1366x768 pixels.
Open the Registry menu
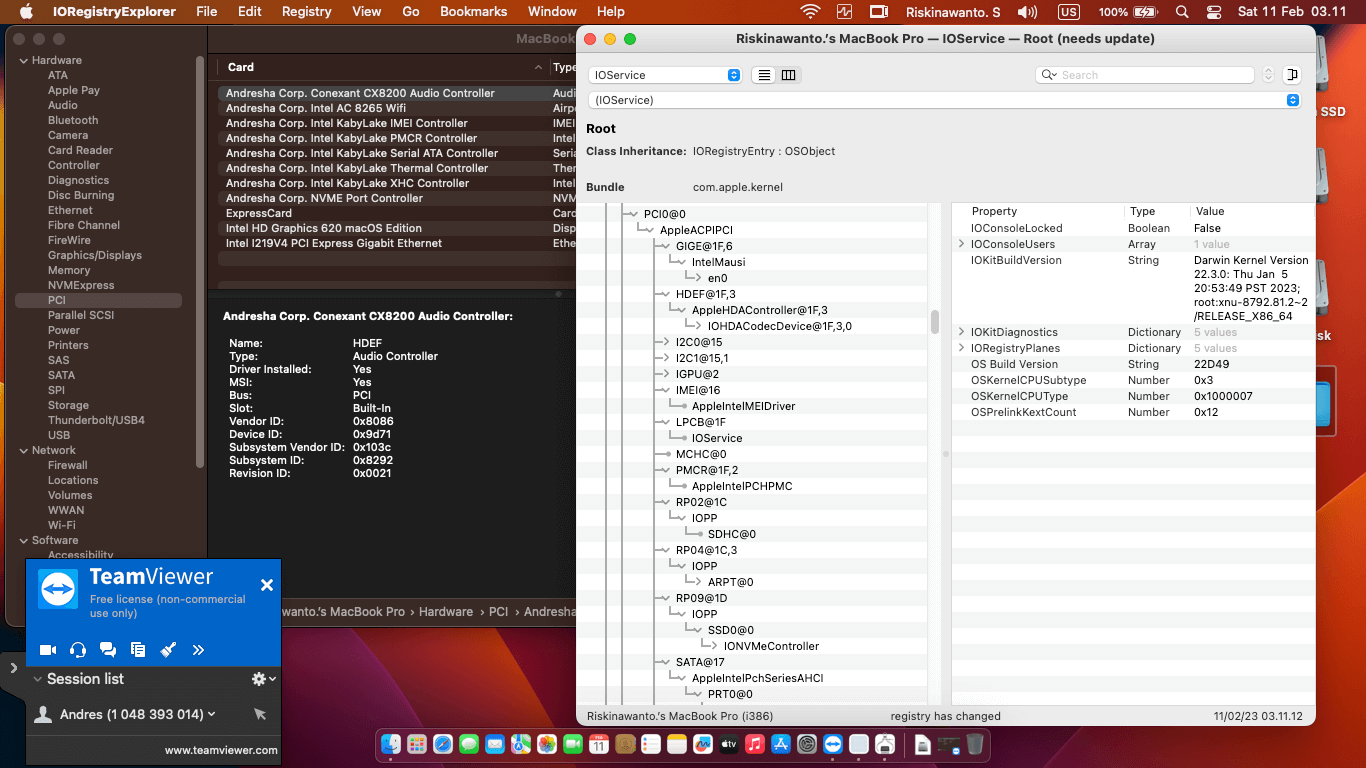[306, 12]
